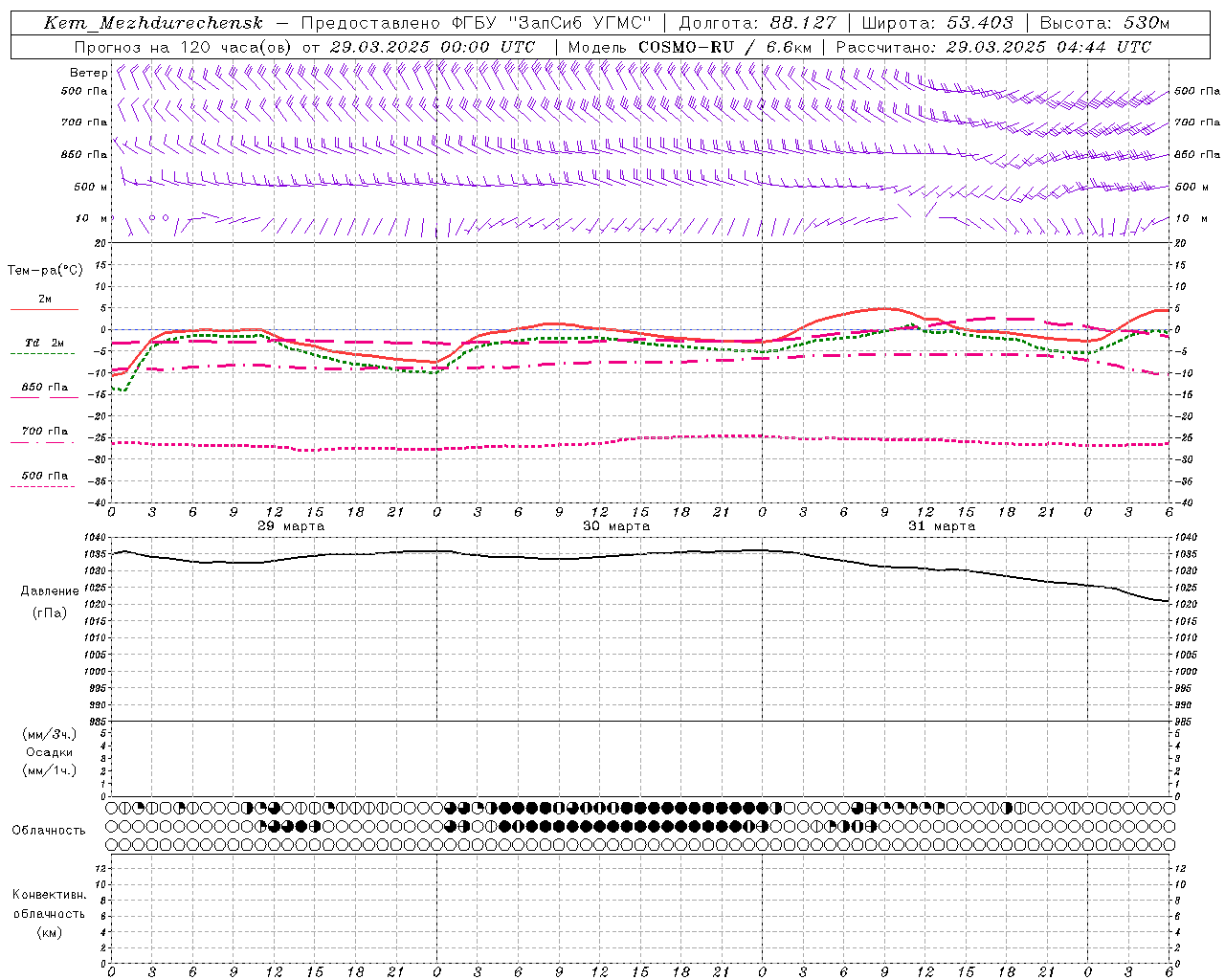The width and height of the screenshot is (1225, 980).
Task: Select the 'Конвективн.' convective panel label
Action: click(50, 895)
